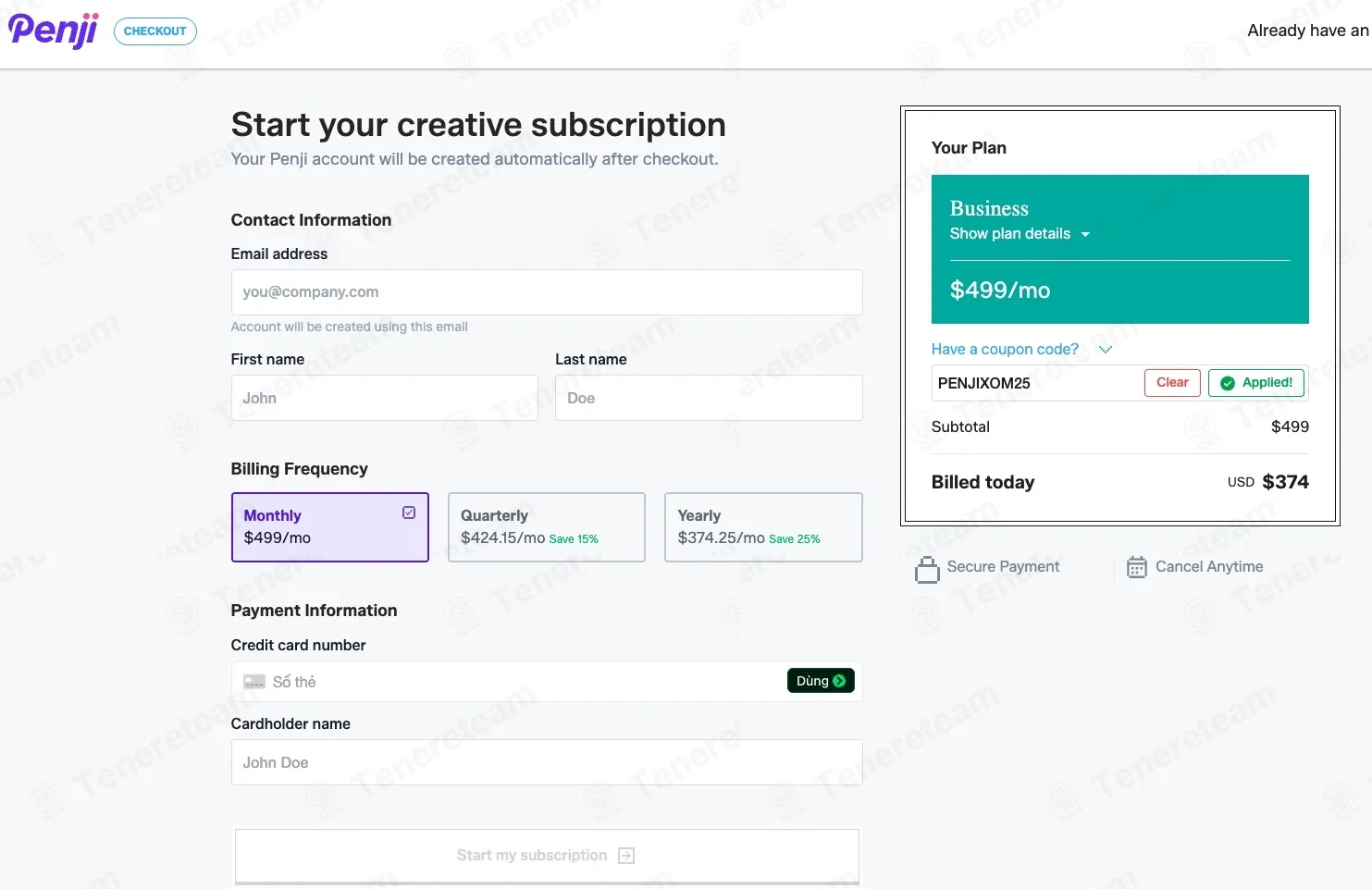Viewport: 1372px width, 889px height.
Task: Click the Cancel Anytime calendar icon
Action: tap(1137, 567)
